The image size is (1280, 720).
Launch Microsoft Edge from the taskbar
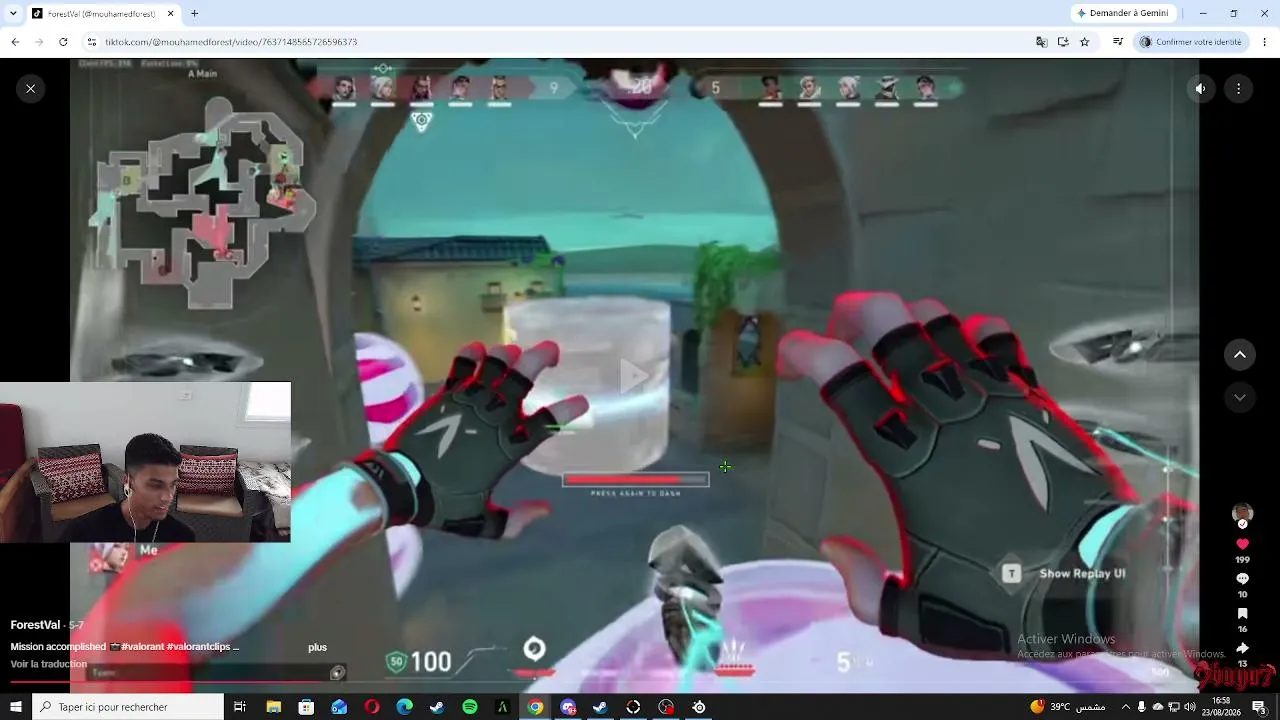tap(404, 707)
